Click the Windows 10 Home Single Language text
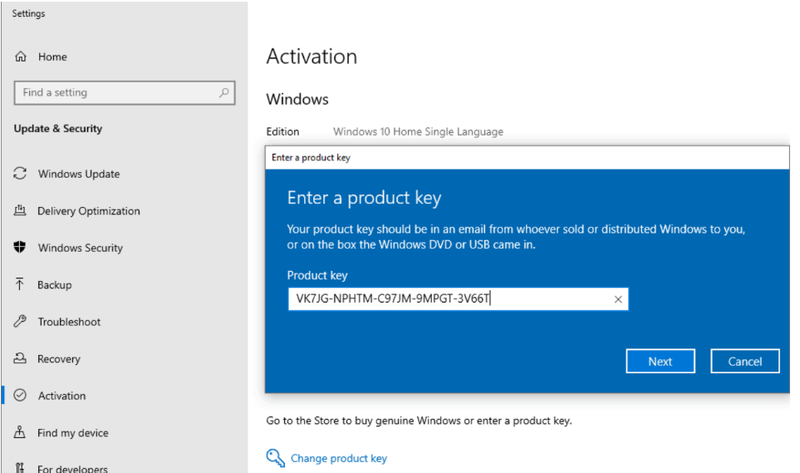Screen dimensions: 800x473 (x=418, y=132)
